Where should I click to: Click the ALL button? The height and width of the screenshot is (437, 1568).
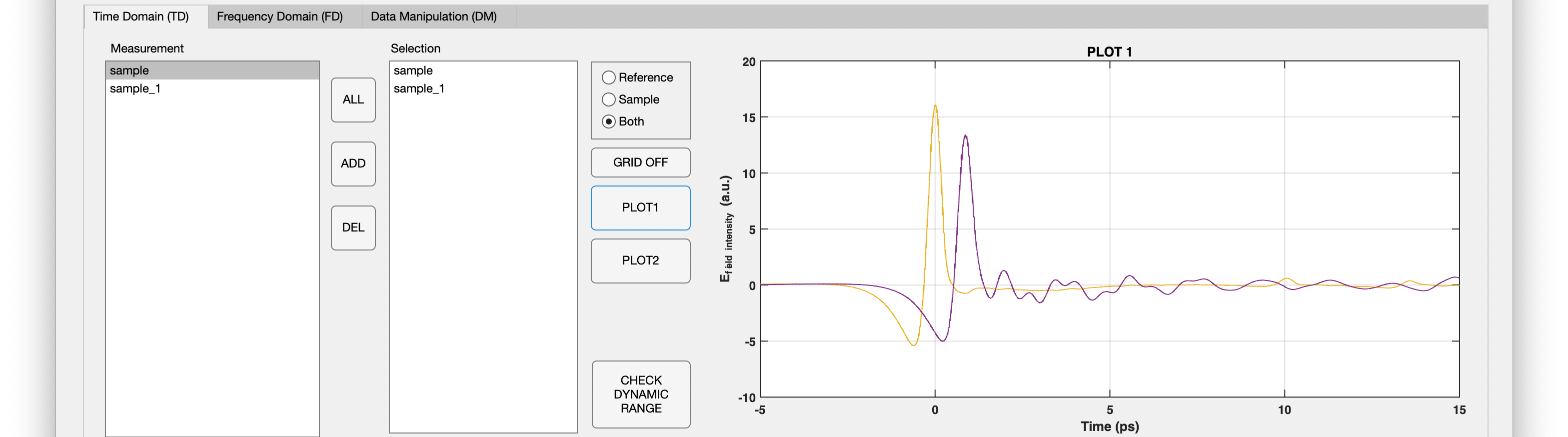(x=353, y=100)
